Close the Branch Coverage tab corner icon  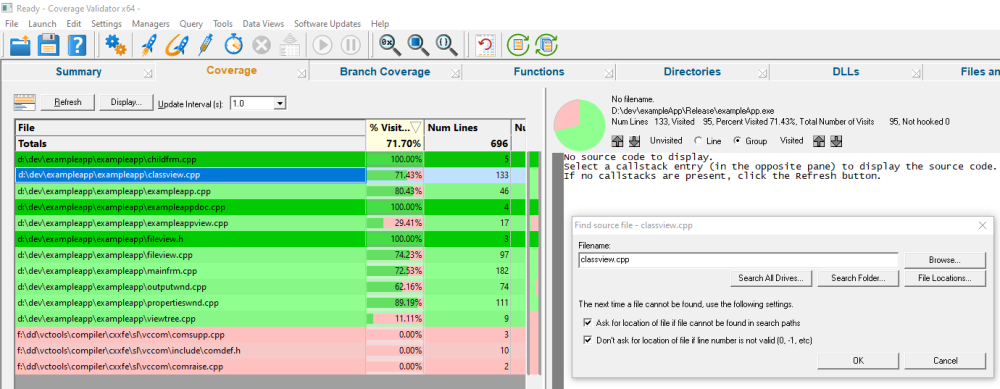[x=455, y=73]
